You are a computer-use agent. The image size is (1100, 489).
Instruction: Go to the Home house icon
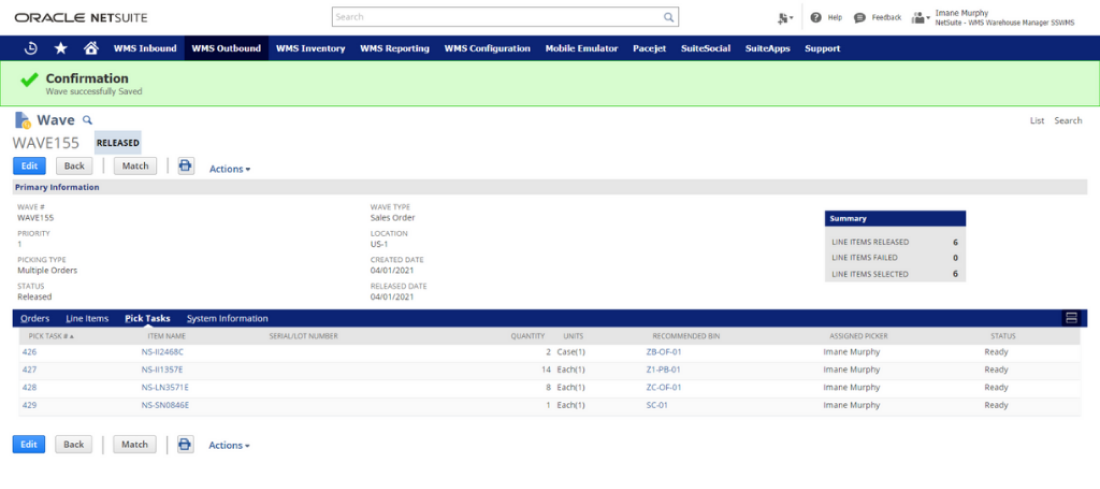(x=90, y=48)
